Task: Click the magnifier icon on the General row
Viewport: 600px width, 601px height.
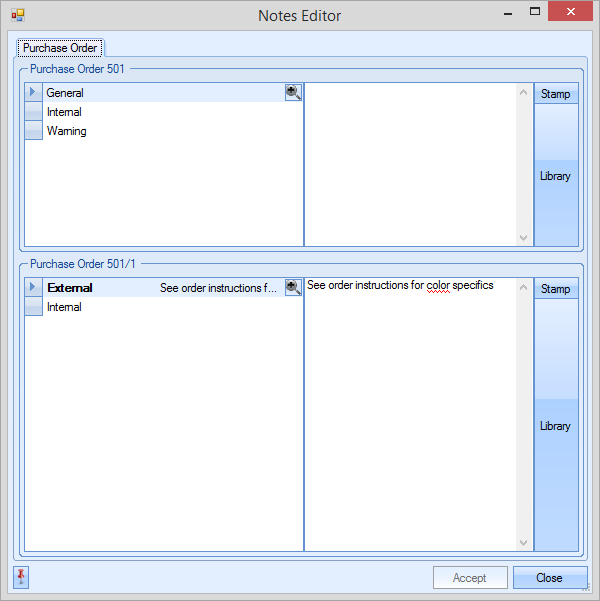Action: pyautogui.click(x=293, y=92)
